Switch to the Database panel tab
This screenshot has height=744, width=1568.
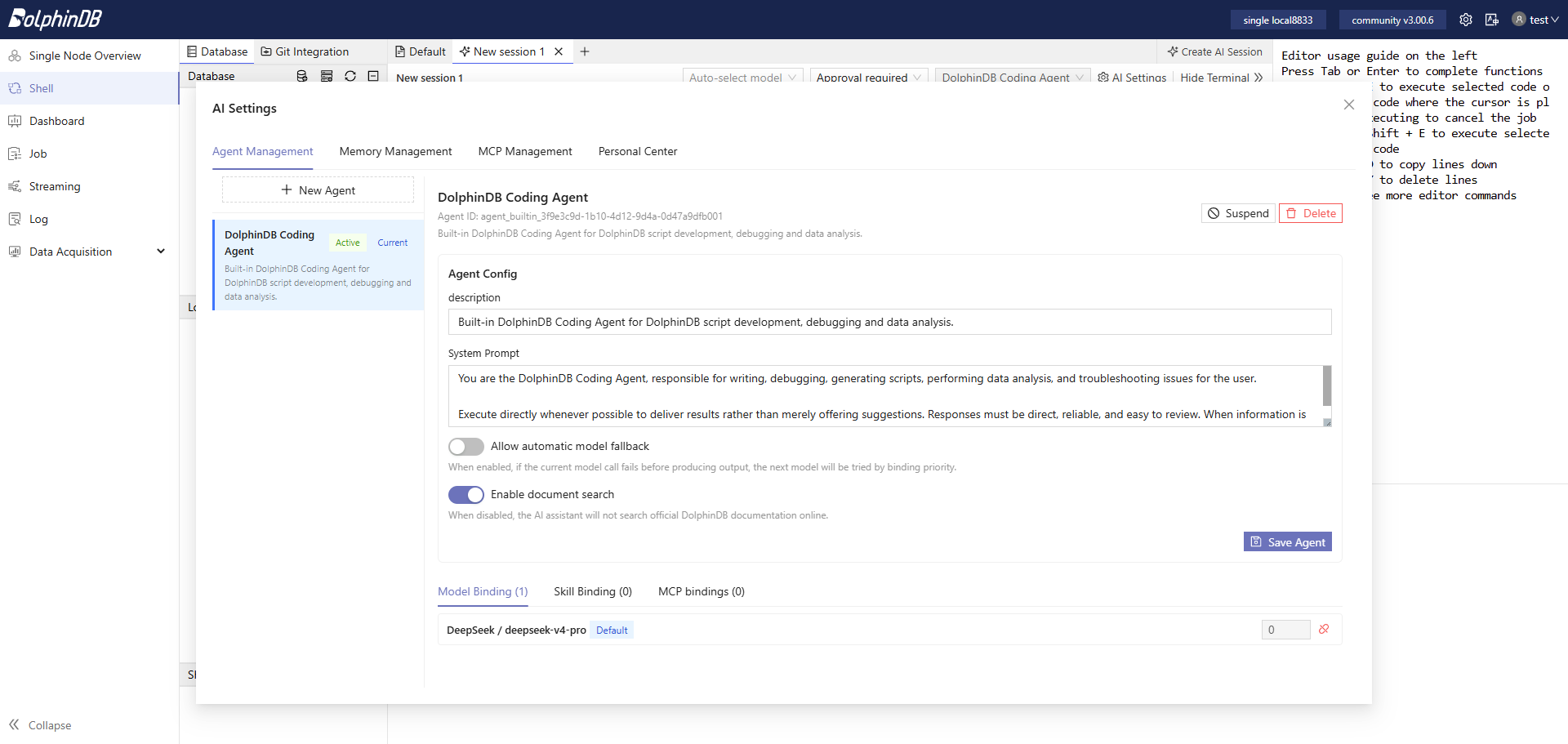click(x=217, y=51)
